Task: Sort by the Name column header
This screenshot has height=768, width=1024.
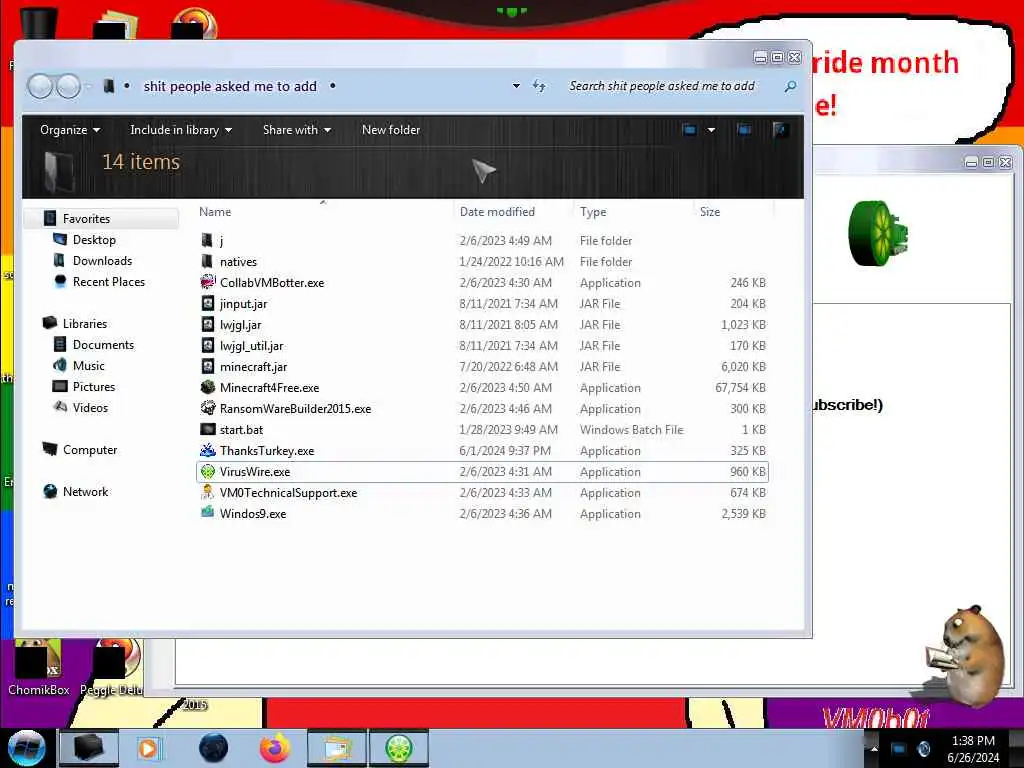Action: click(215, 212)
